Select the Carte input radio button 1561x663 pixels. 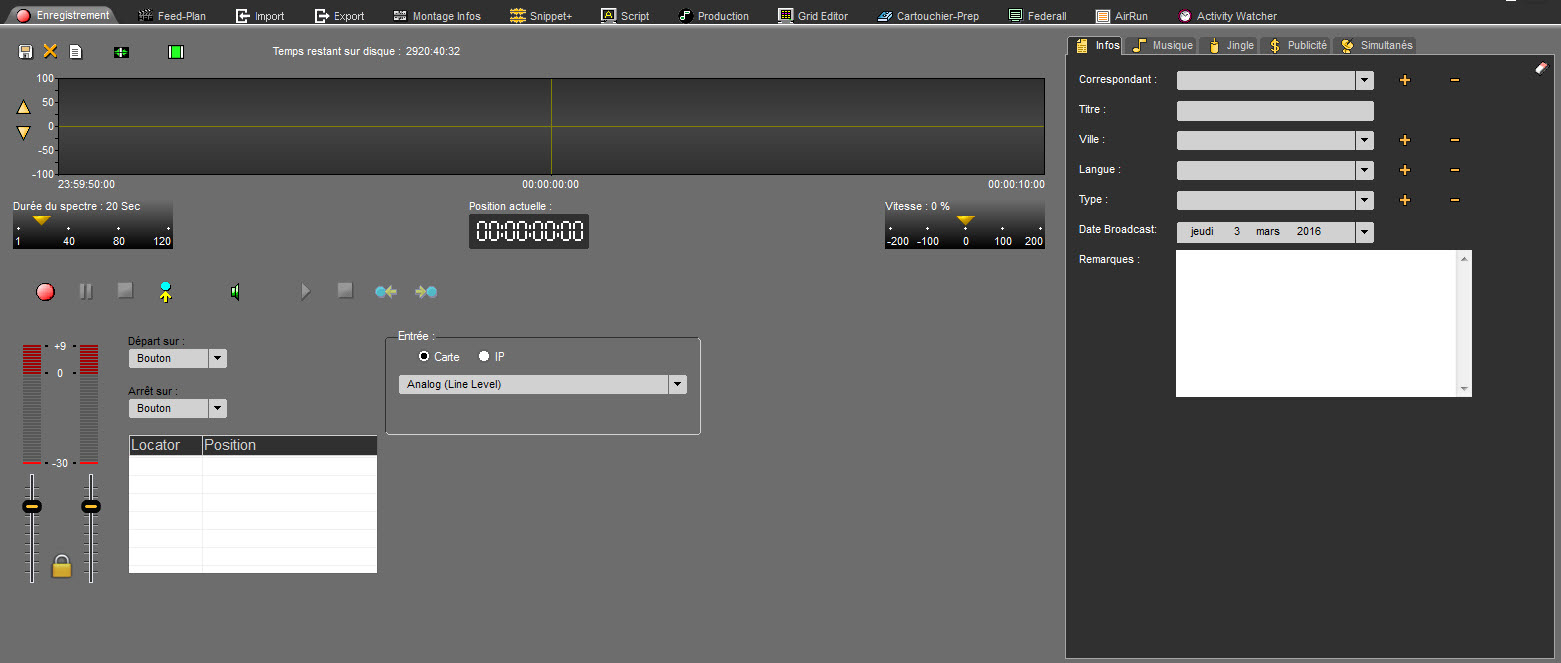(x=424, y=357)
